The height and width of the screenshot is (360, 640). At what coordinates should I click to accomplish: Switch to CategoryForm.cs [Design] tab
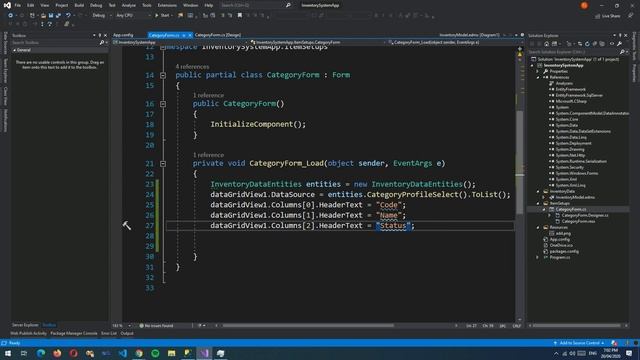click(x=218, y=35)
